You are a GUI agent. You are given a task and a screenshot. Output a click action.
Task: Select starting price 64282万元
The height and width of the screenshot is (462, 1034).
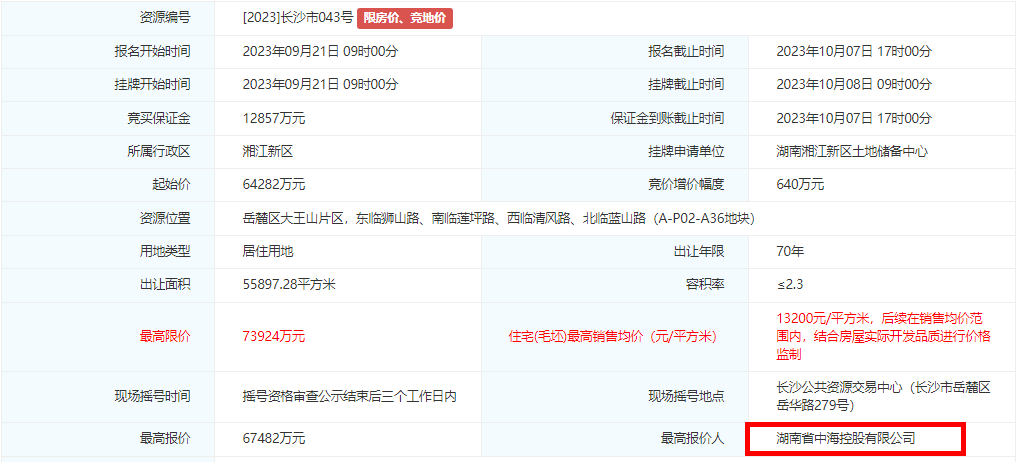274,185
